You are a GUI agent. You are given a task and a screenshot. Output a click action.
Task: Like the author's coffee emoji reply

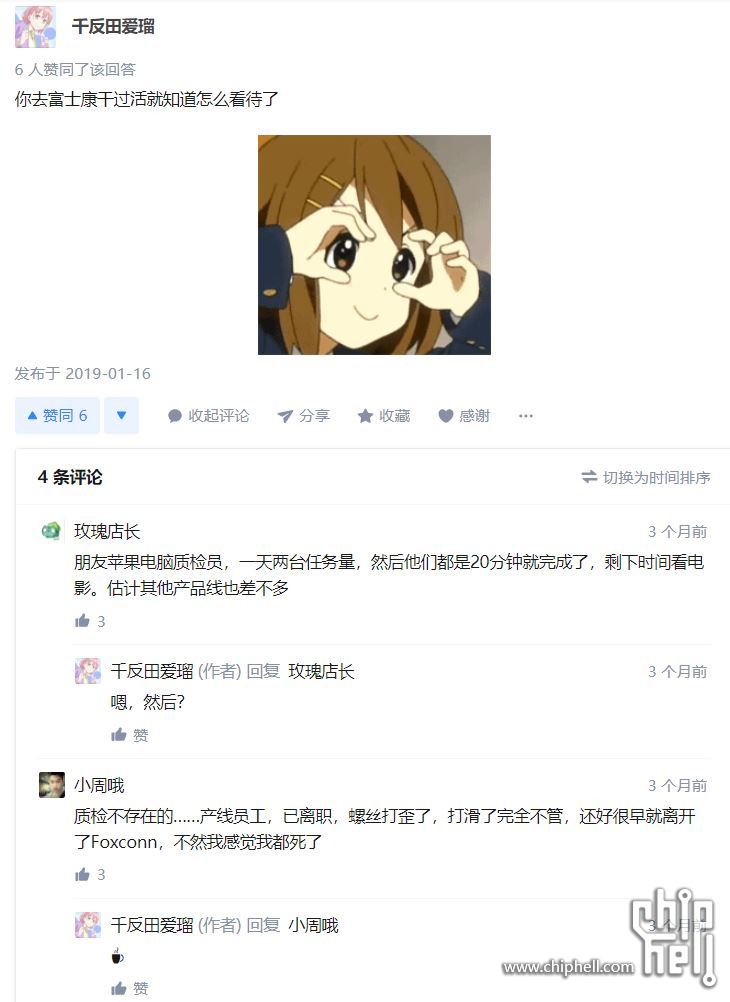tap(130, 989)
